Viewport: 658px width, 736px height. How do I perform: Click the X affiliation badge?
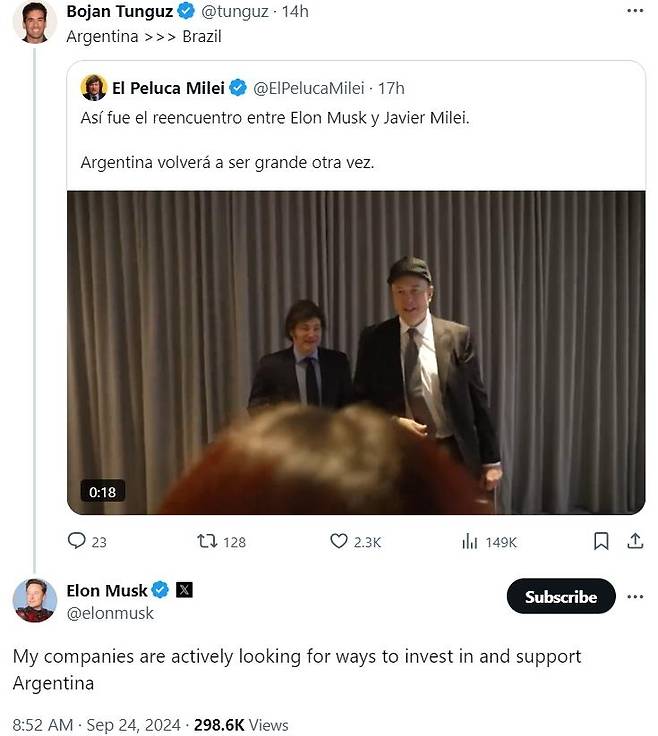tap(184, 590)
